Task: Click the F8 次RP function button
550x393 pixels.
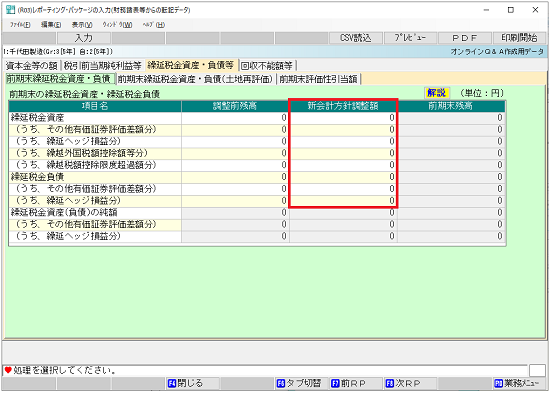Action: pos(410,383)
